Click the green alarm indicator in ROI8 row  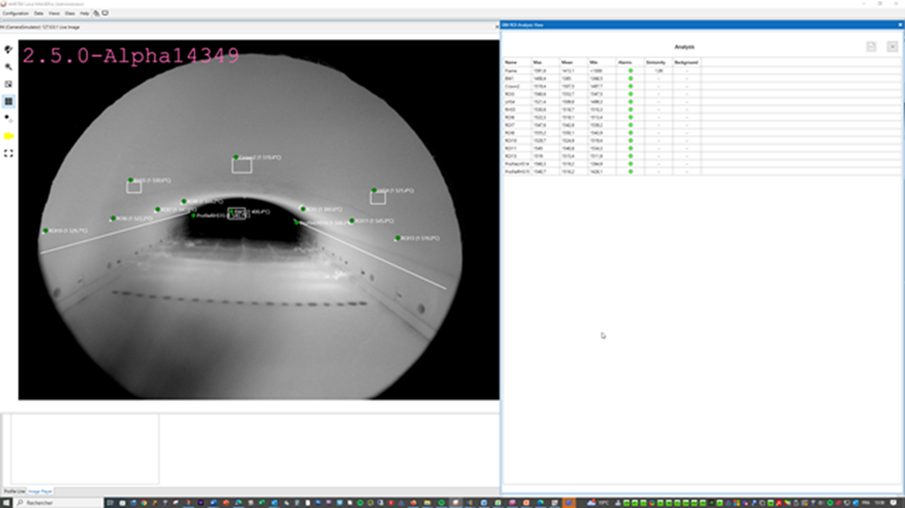pos(630,133)
